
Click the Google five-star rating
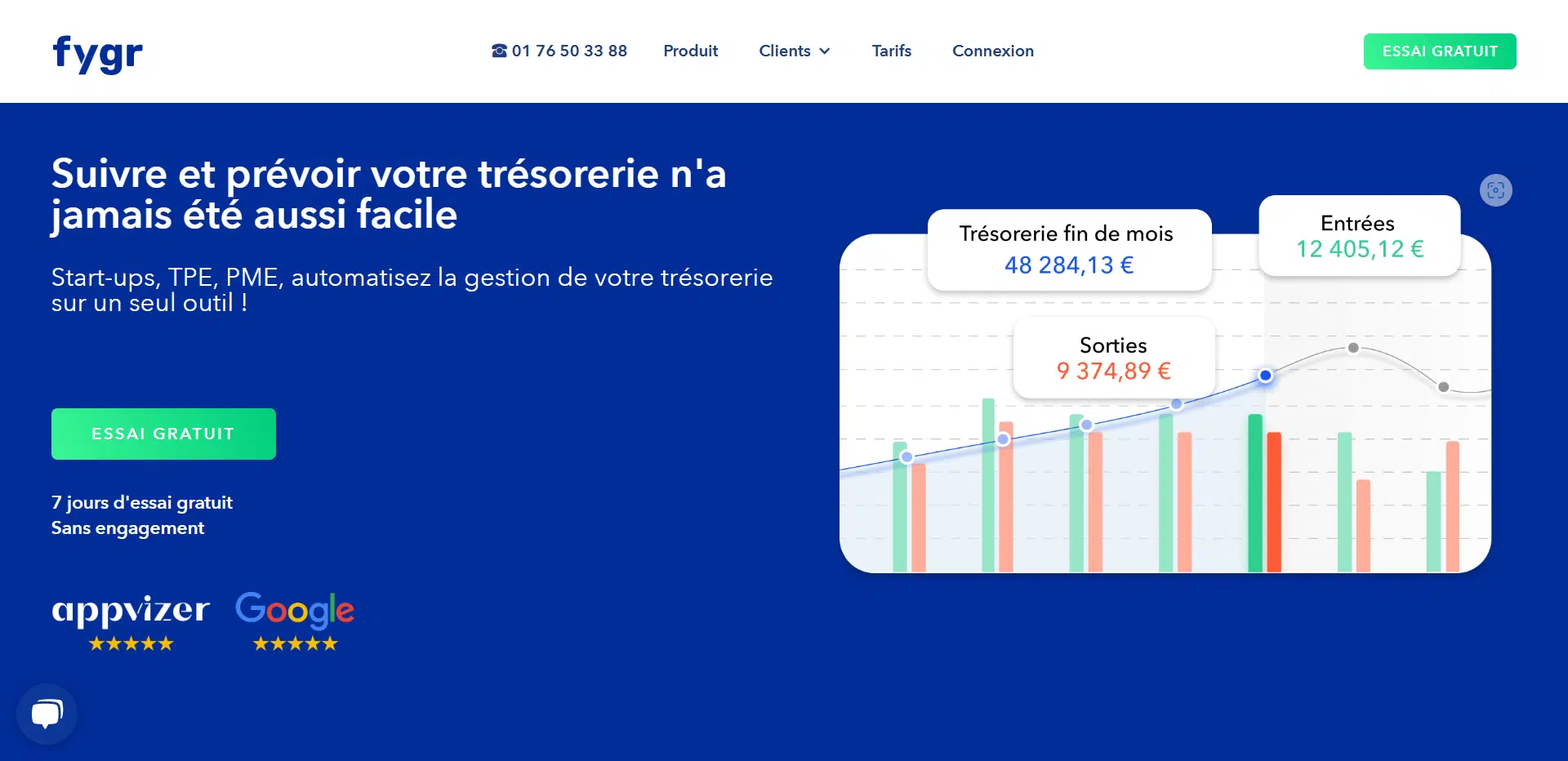295,644
